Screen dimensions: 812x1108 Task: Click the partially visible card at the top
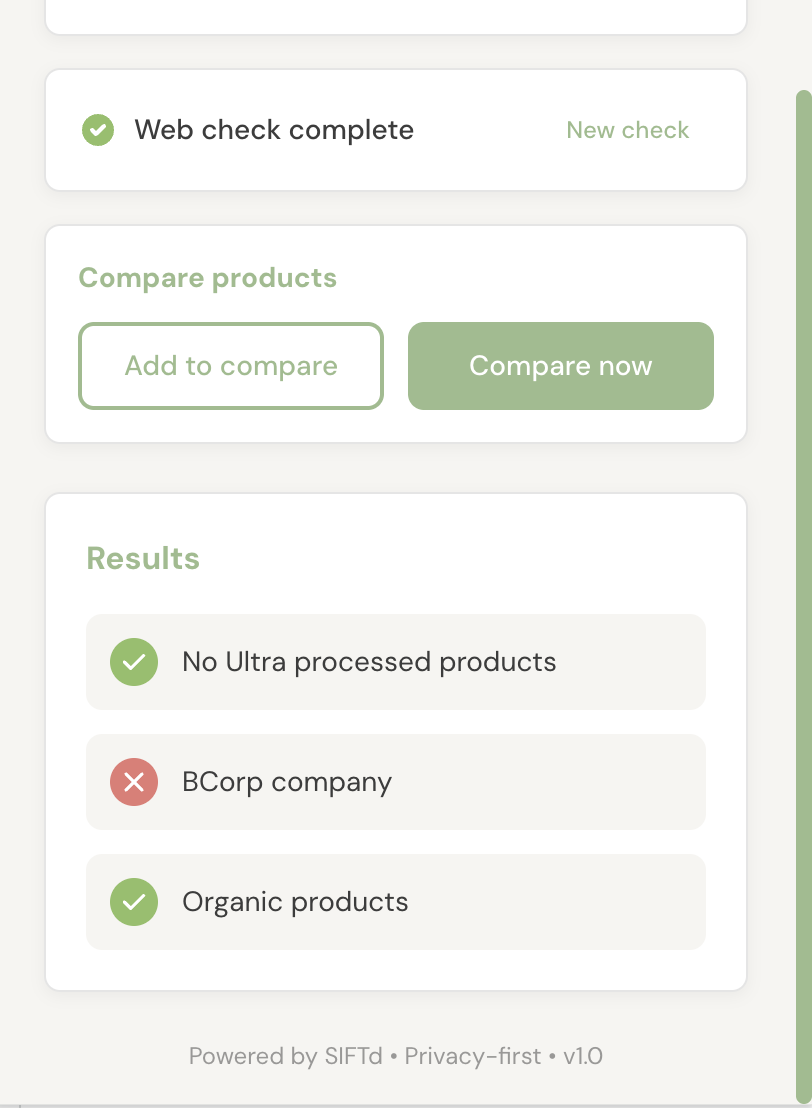click(x=395, y=14)
